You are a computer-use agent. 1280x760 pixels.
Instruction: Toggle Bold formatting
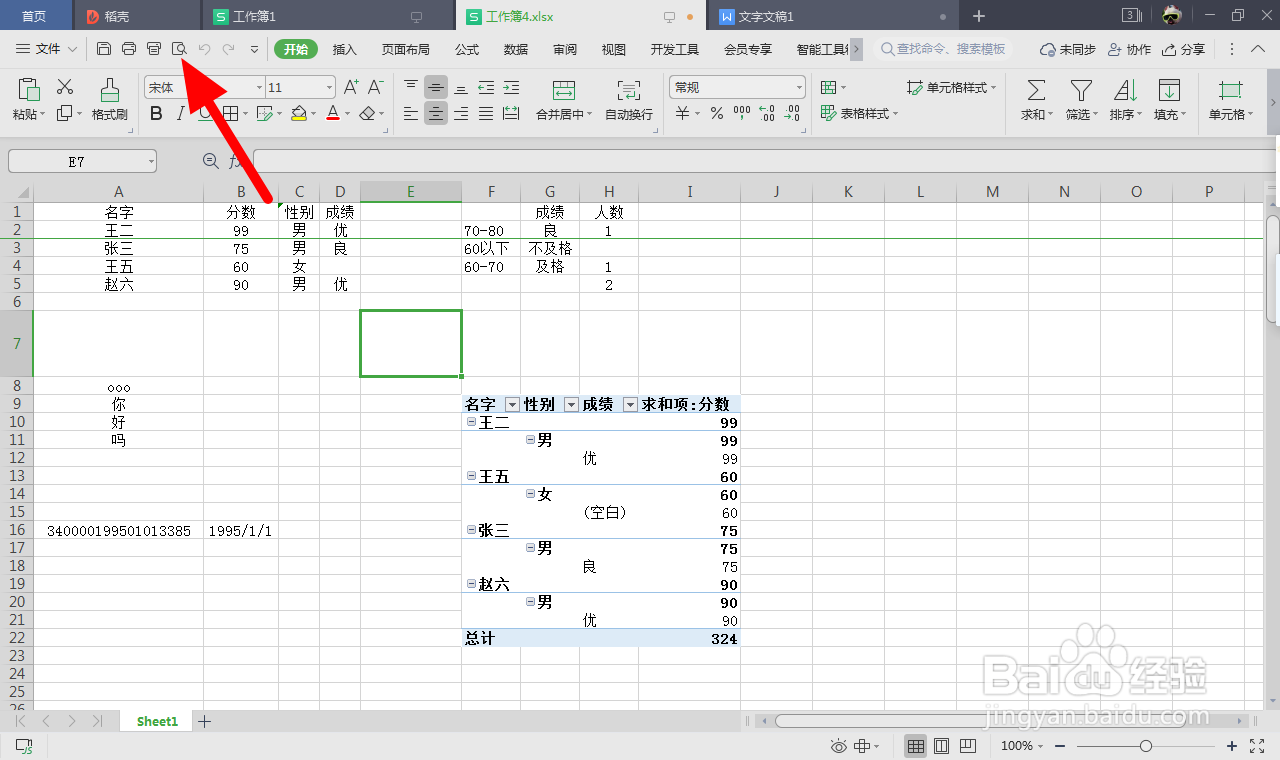click(x=155, y=113)
